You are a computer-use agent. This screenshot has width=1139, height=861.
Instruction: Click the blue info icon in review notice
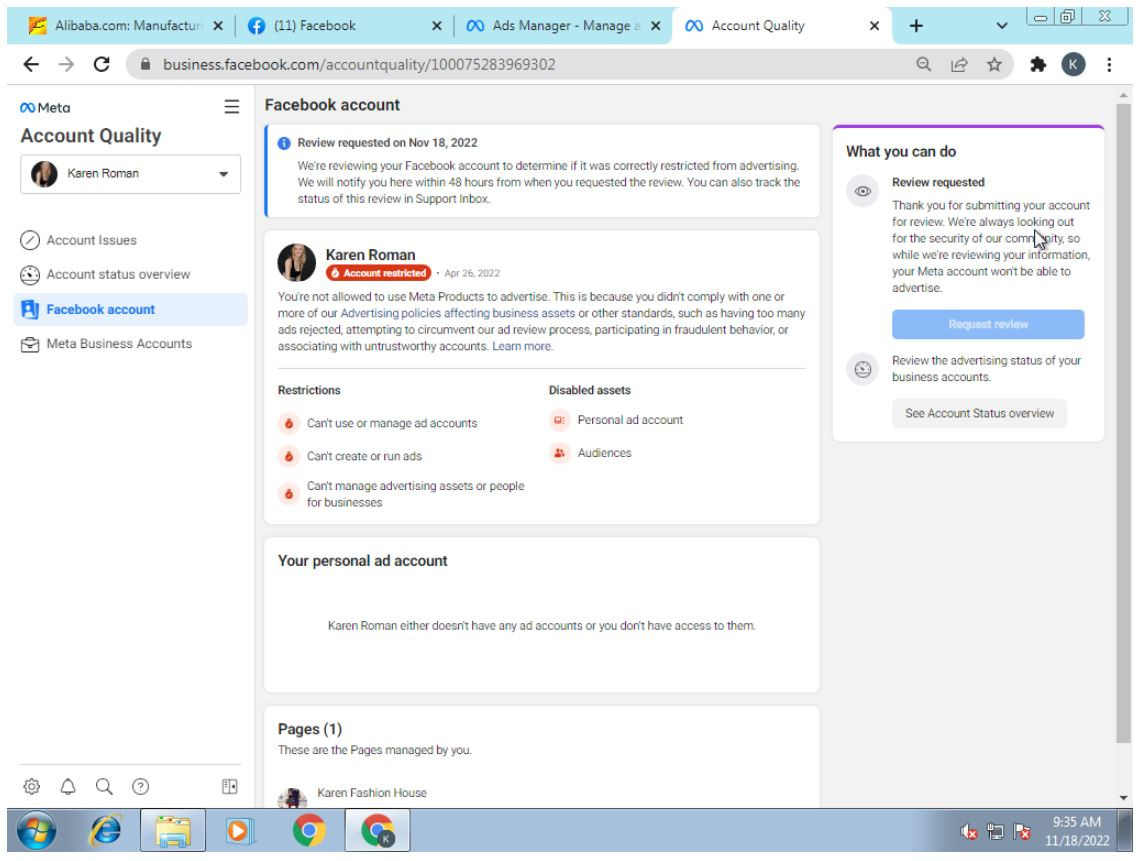click(x=284, y=143)
